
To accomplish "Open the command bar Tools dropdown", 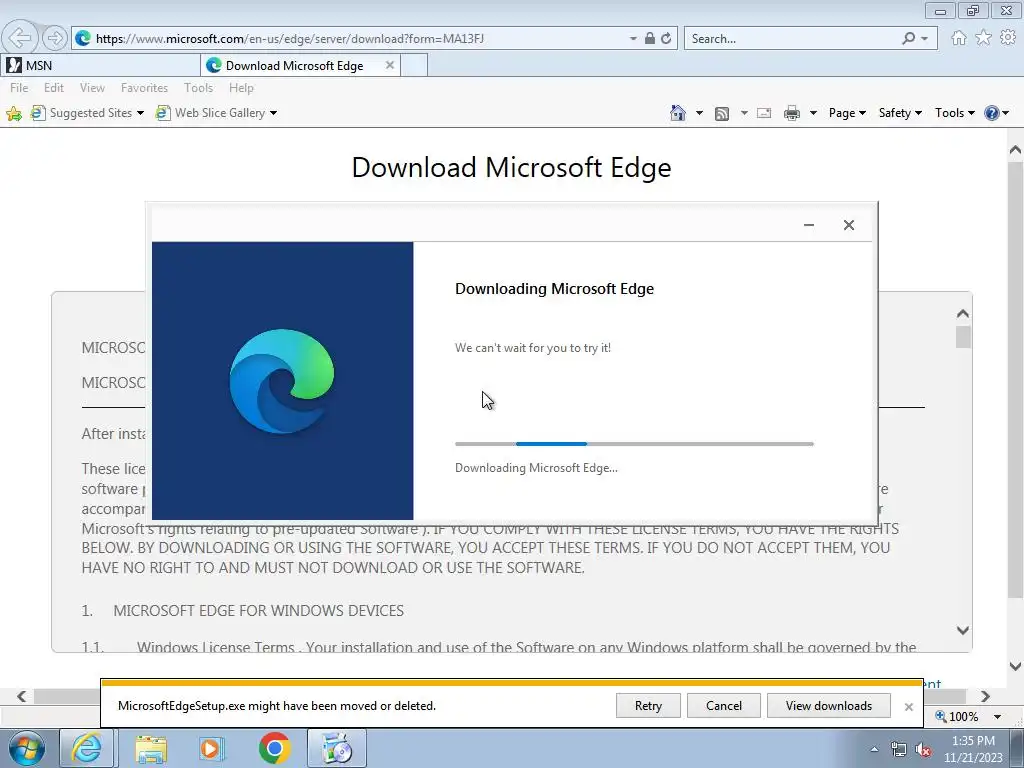I will coord(954,113).
